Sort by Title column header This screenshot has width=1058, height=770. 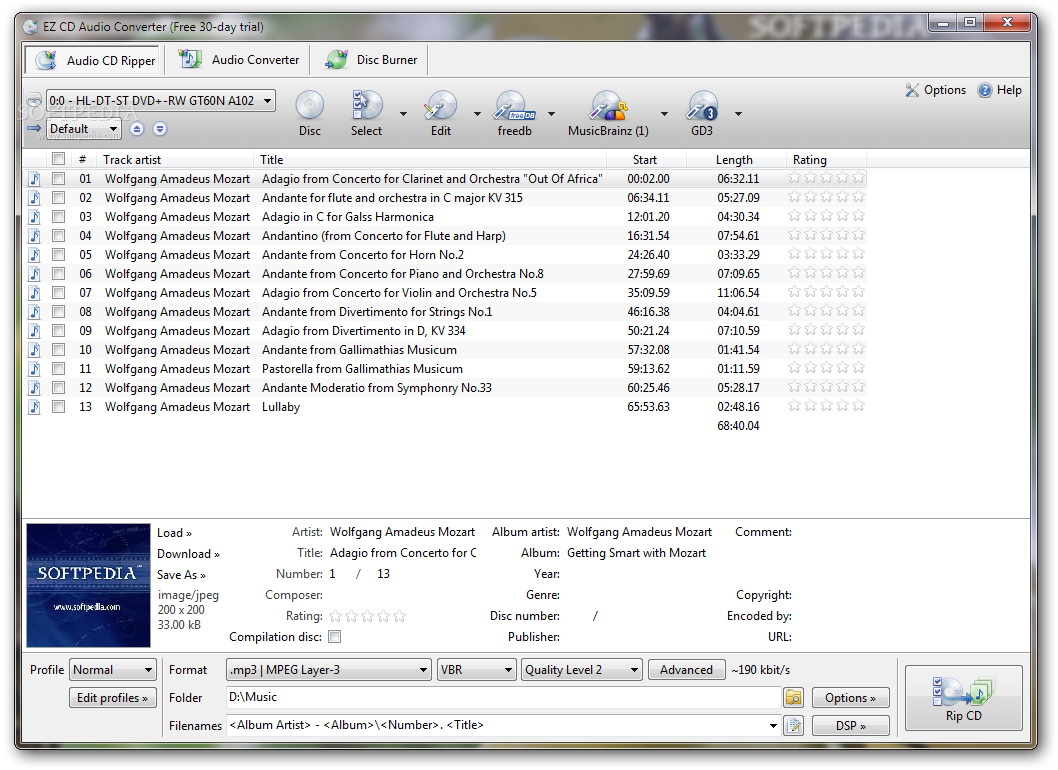pyautogui.click(x=430, y=159)
